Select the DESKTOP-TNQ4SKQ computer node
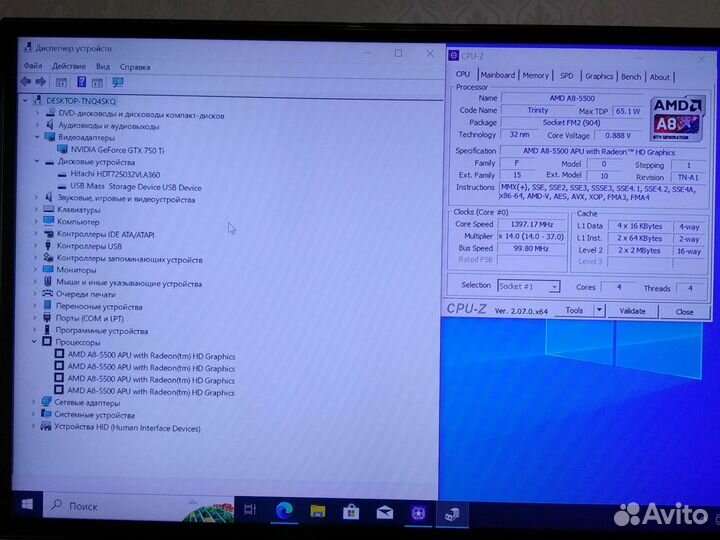Image resolution: width=720 pixels, height=540 pixels. [x=81, y=101]
